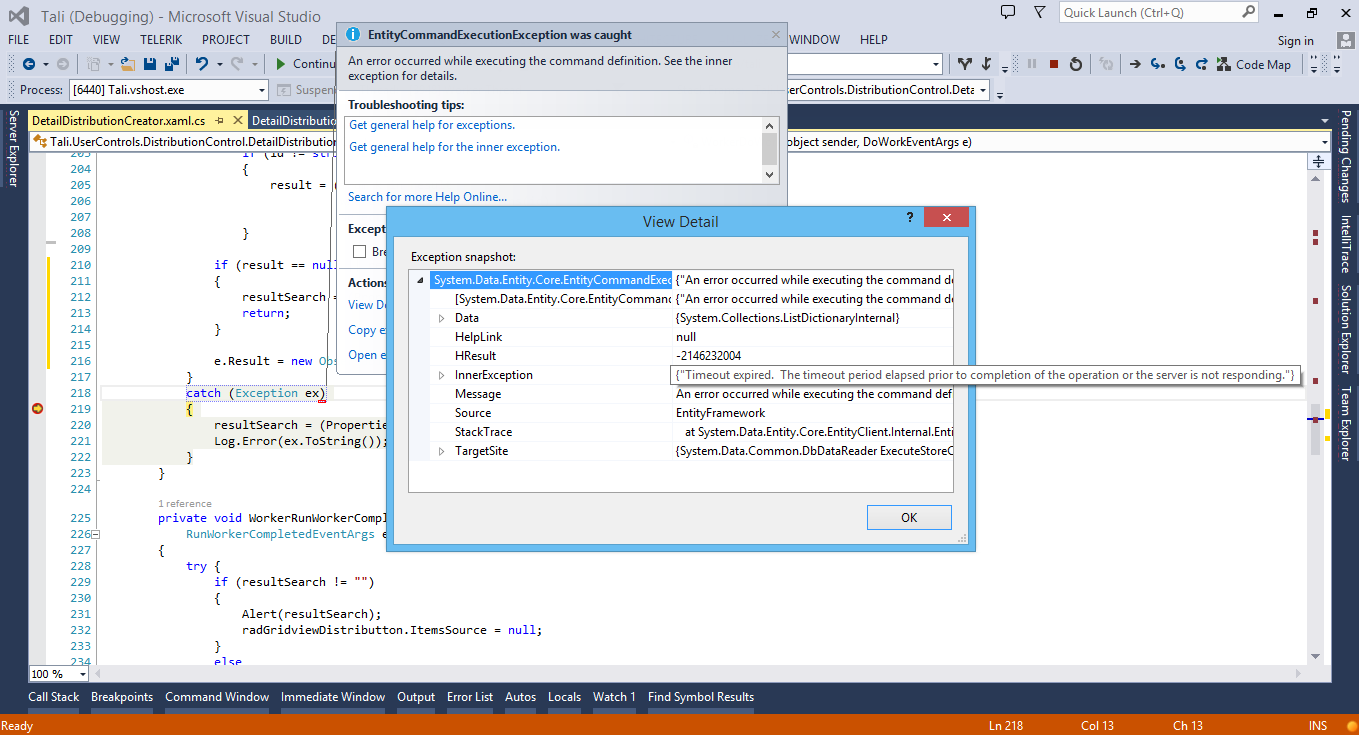
Task: Open the VIEW menu
Action: pos(106,40)
